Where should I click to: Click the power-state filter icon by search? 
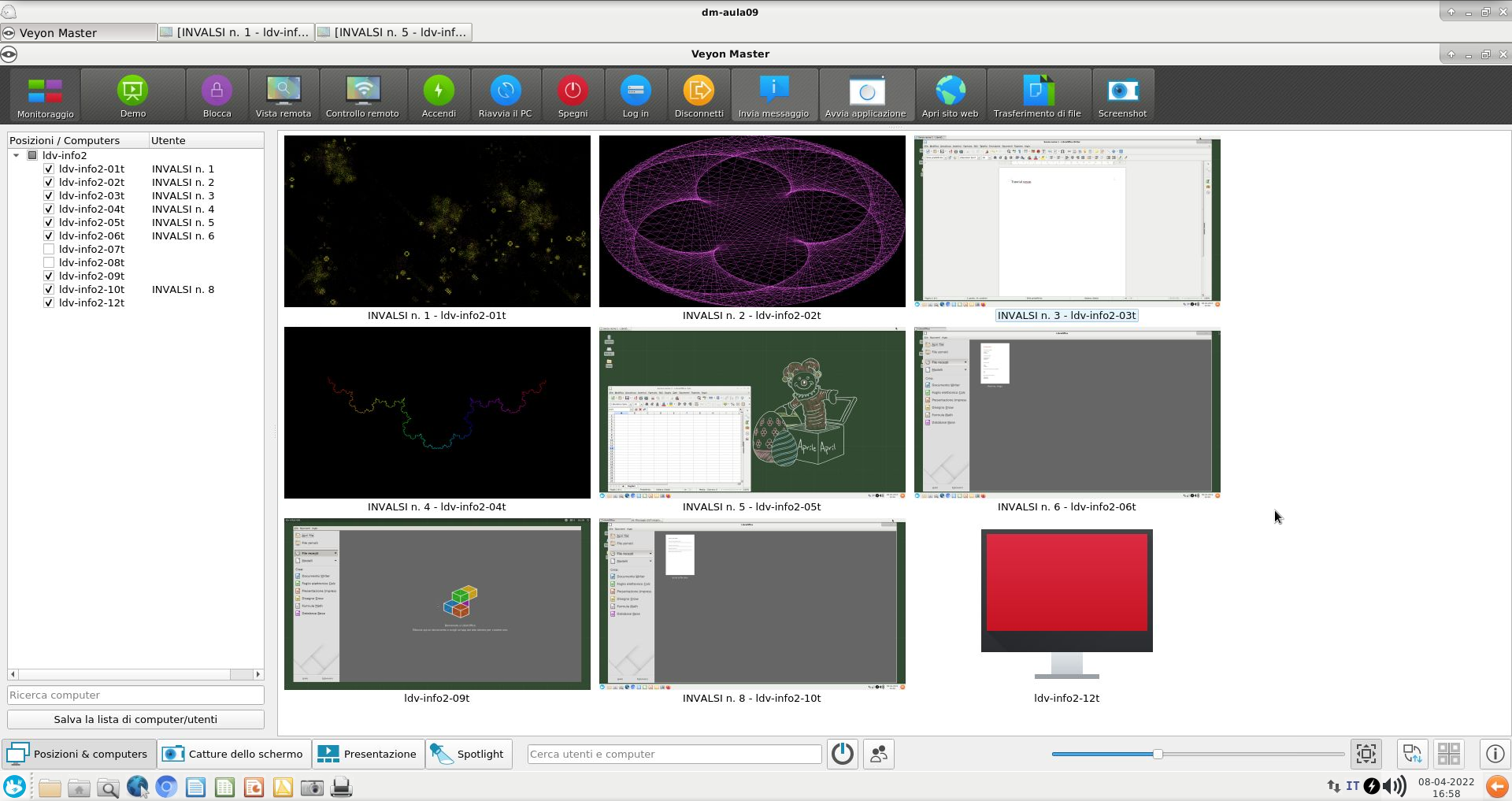(x=843, y=754)
